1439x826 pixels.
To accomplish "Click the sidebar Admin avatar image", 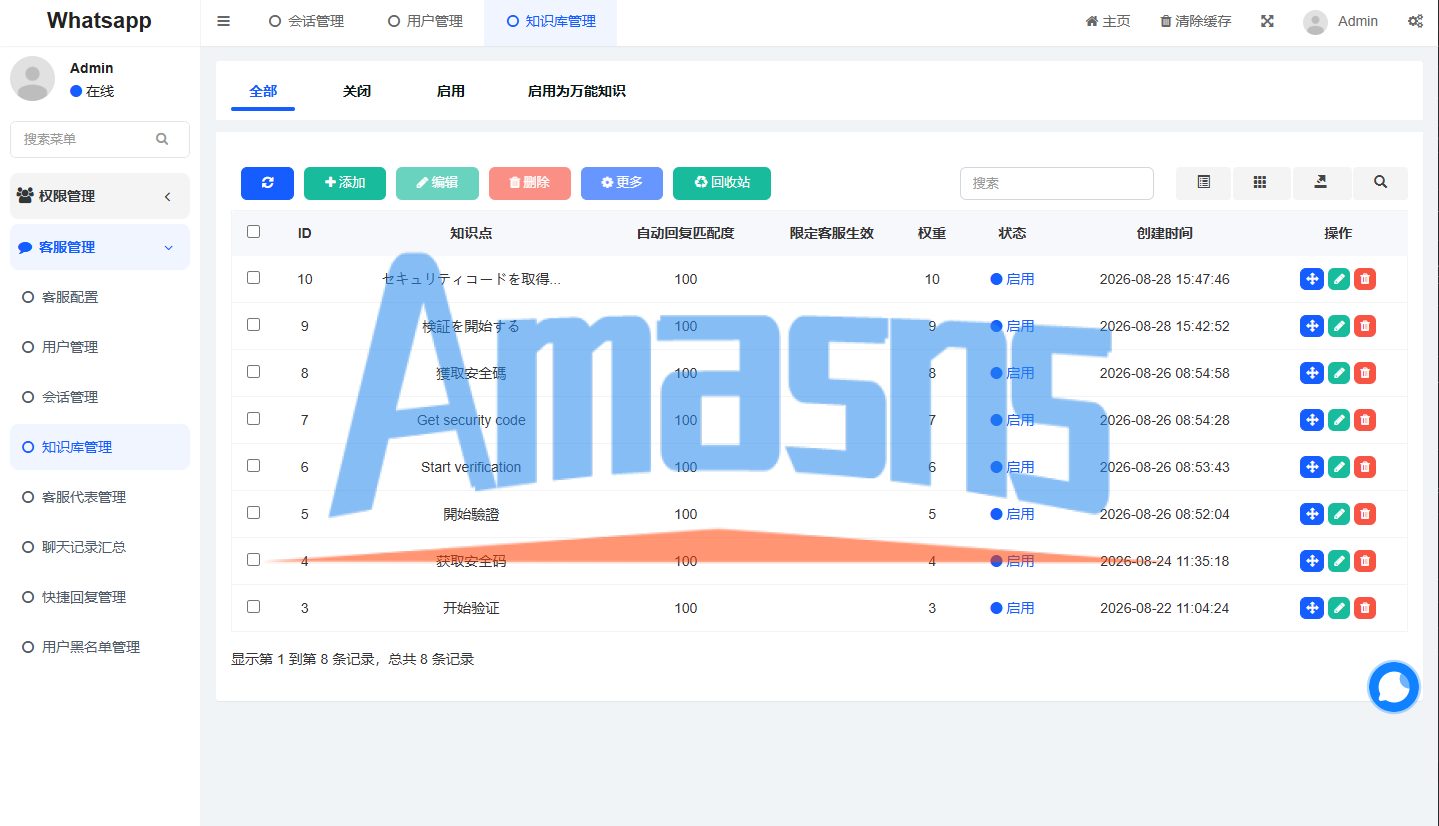I will pos(32,78).
